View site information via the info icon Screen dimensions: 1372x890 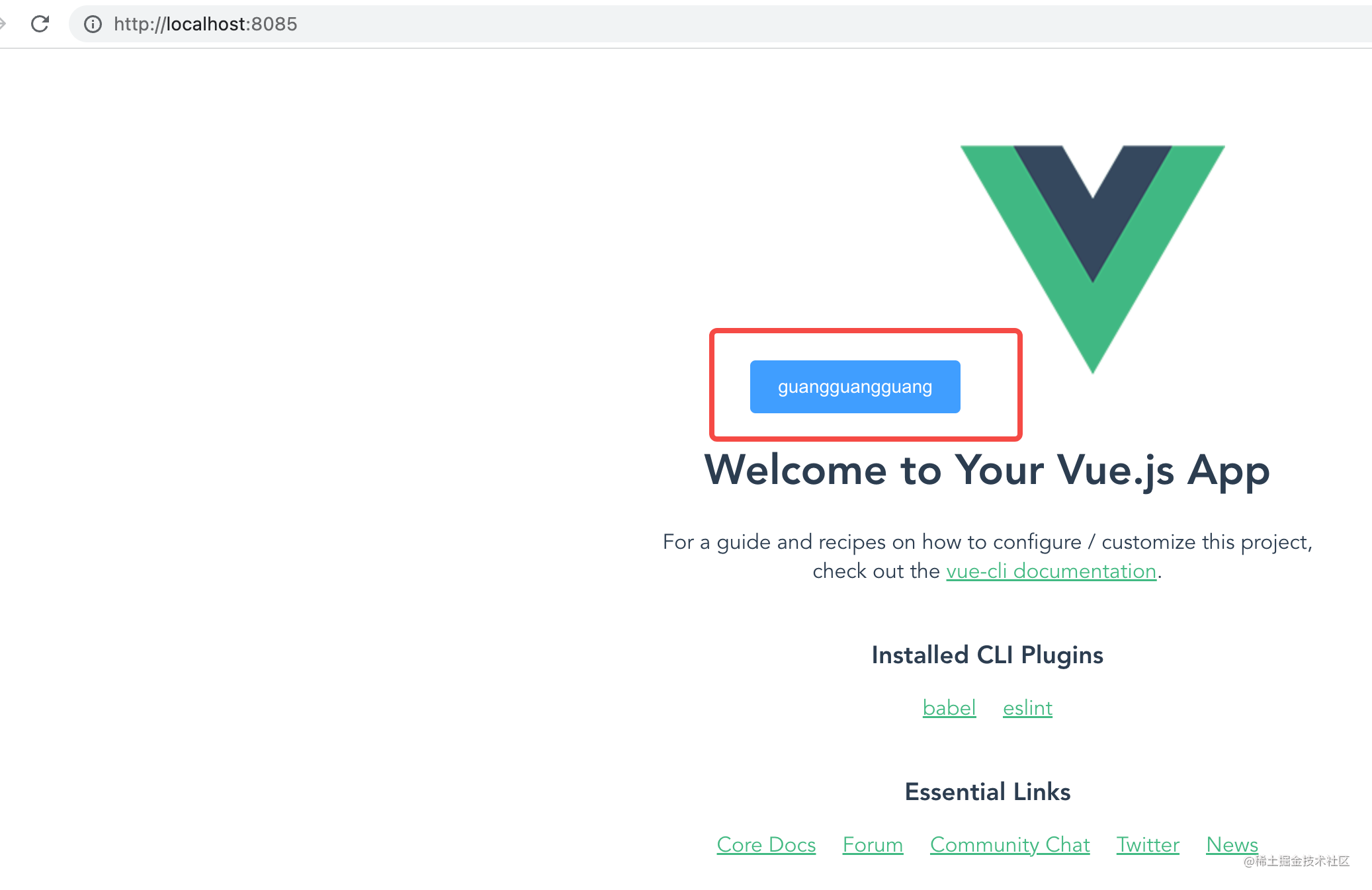click(x=93, y=24)
